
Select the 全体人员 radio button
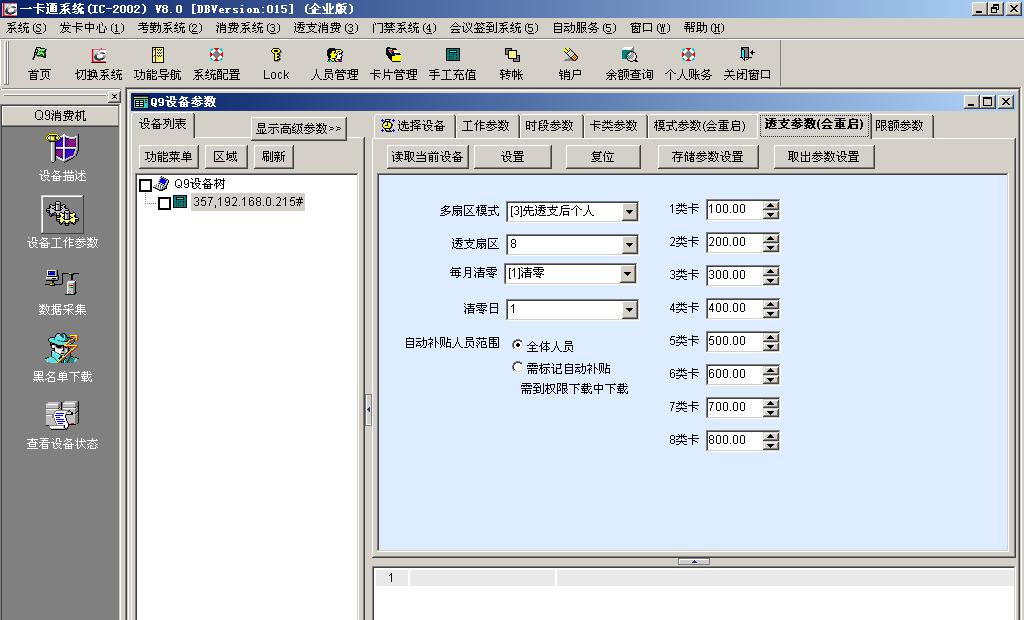[517, 345]
